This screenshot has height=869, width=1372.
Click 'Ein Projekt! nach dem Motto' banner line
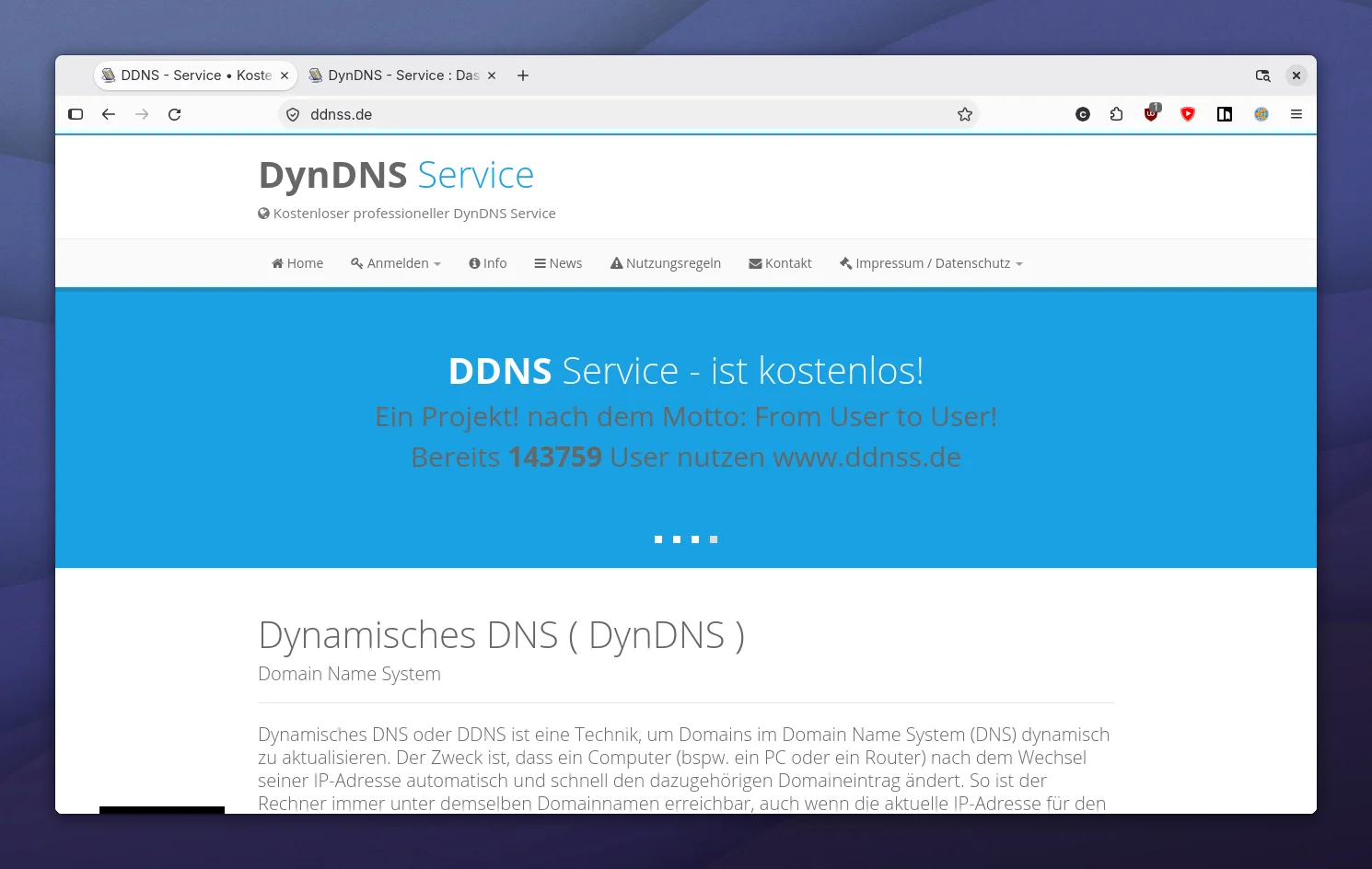click(686, 417)
